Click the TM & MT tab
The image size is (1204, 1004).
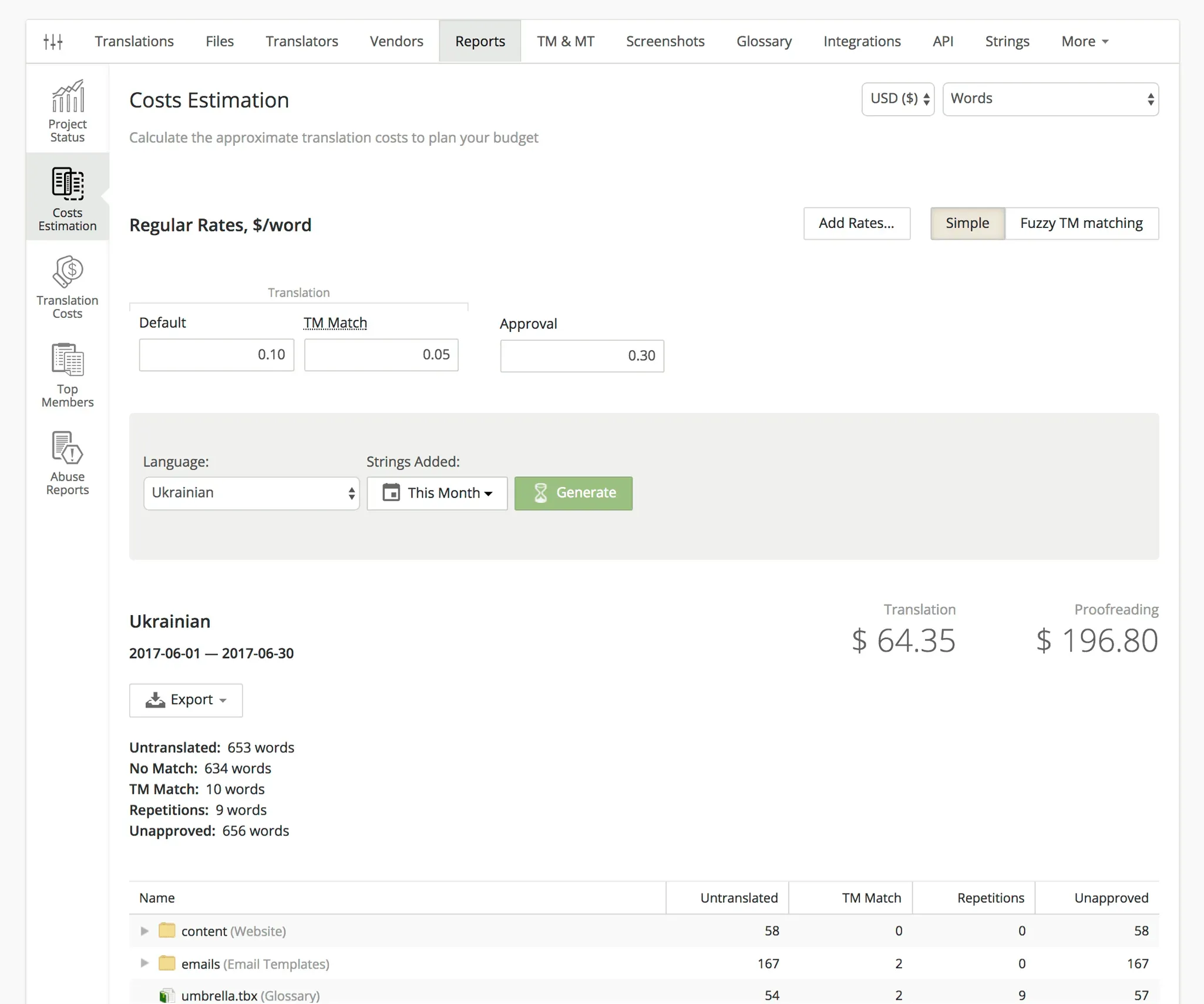[567, 41]
